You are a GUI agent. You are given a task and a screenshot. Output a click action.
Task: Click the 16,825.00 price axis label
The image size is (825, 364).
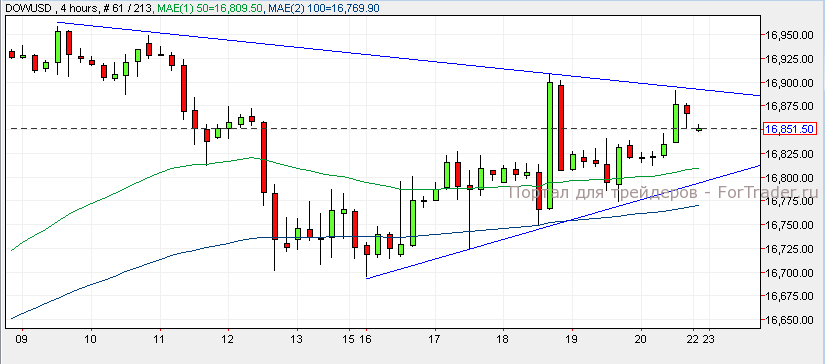click(x=789, y=154)
